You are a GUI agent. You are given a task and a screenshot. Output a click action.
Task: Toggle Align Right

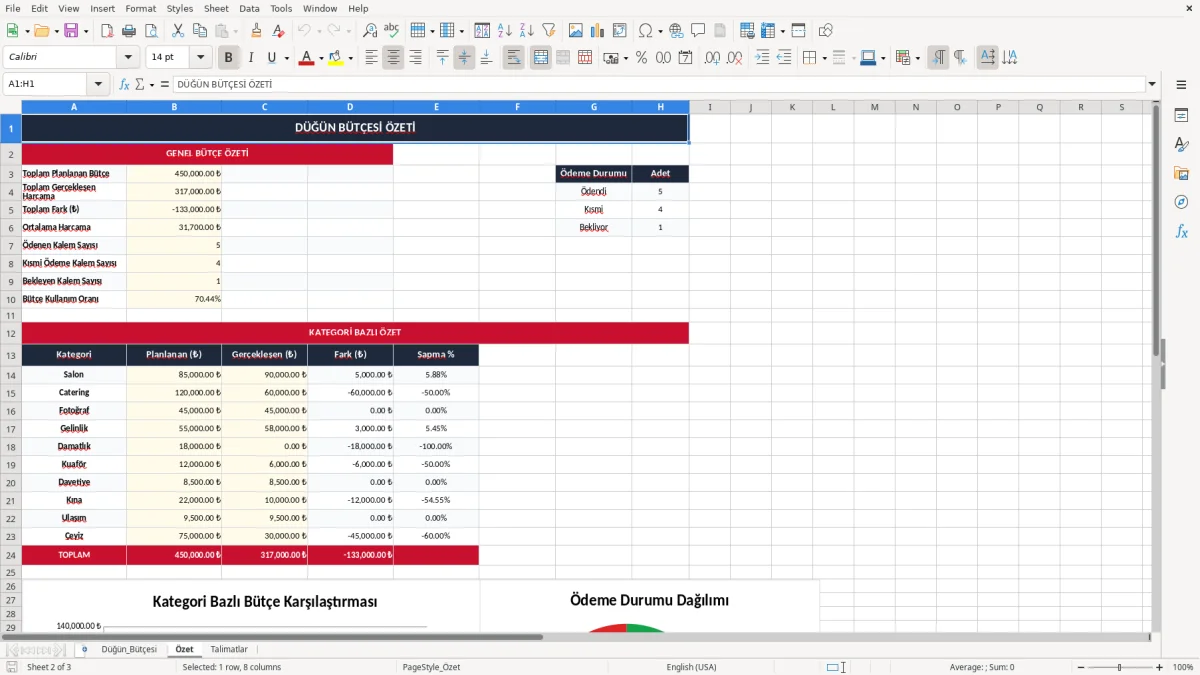click(x=415, y=58)
